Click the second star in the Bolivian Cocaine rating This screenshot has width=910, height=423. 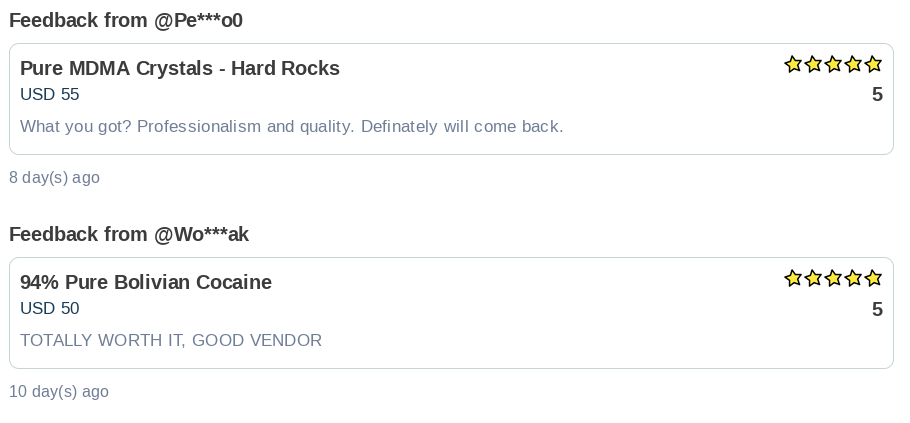click(x=813, y=278)
